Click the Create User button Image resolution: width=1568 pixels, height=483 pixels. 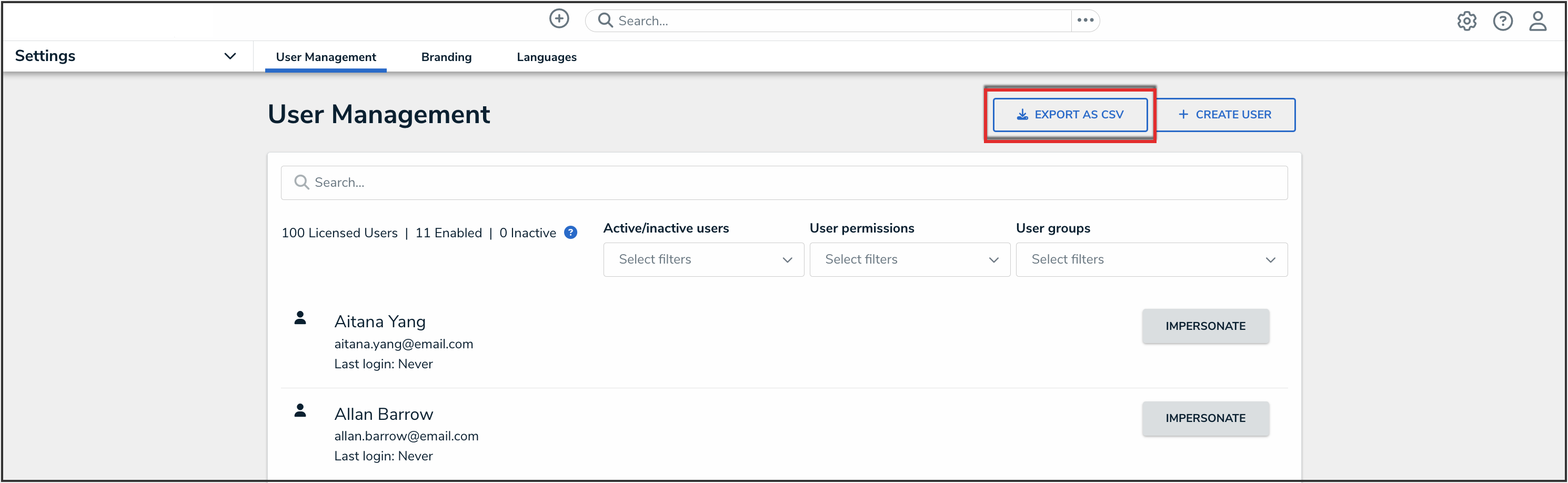coord(1225,115)
